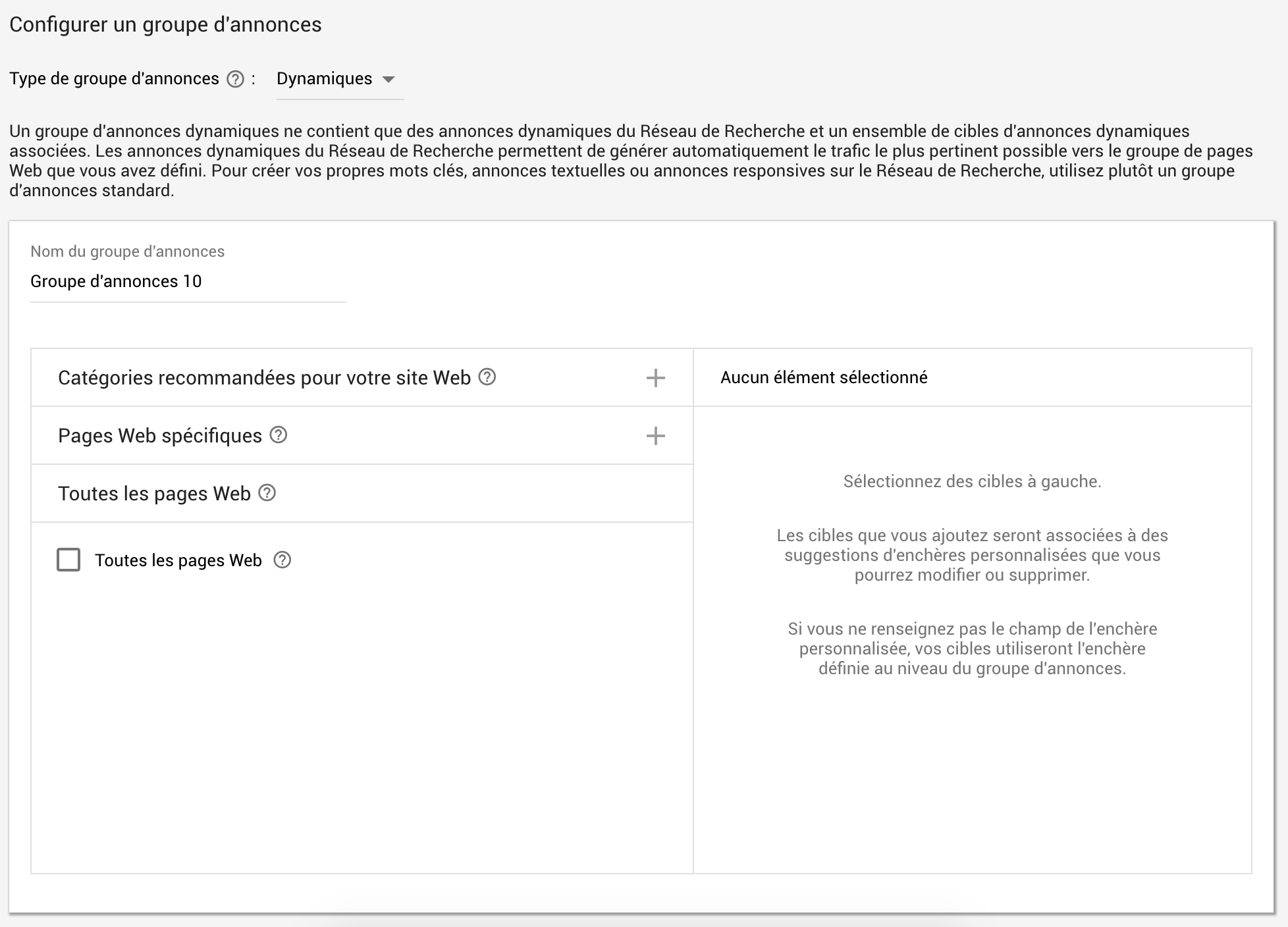Click the Sélectionnez des cibles à gauche text
This screenshot has height=927, width=1288.
click(x=972, y=481)
